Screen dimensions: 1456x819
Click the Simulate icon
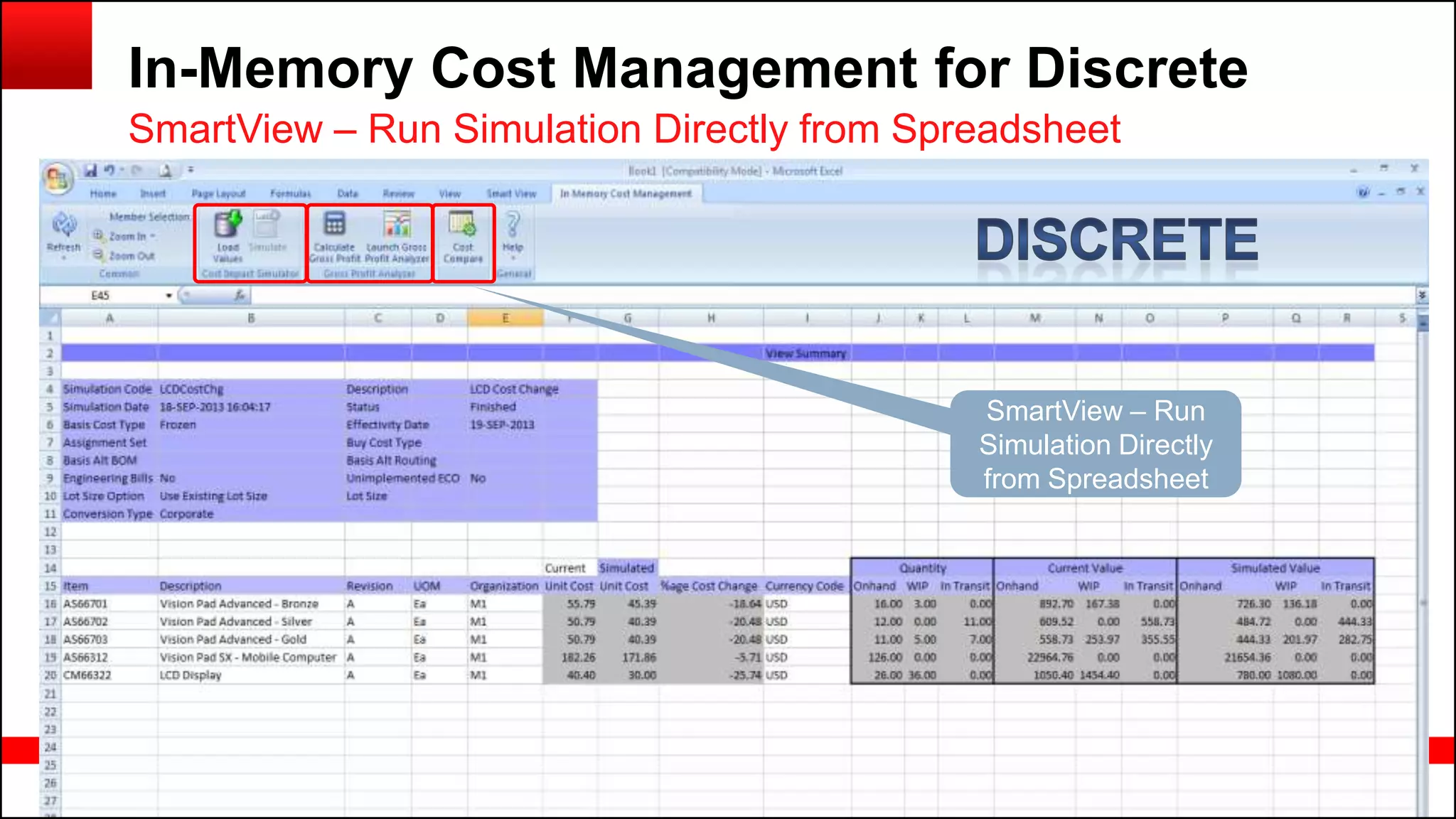click(x=267, y=225)
